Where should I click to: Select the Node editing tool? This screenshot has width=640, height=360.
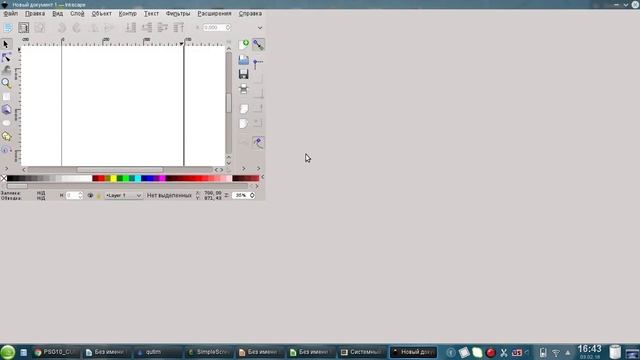pyautogui.click(x=6, y=57)
